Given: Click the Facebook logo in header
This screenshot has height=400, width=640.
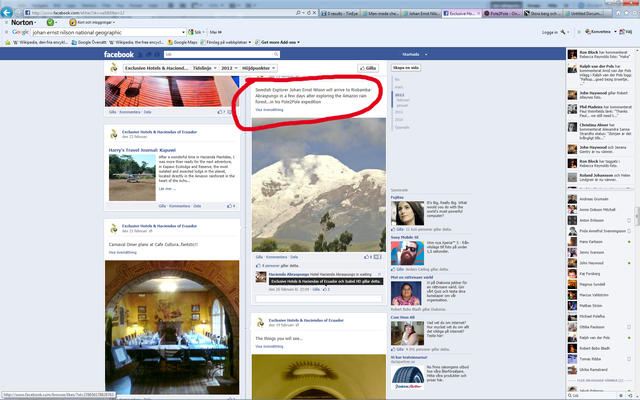Looking at the screenshot, I should coord(126,54).
